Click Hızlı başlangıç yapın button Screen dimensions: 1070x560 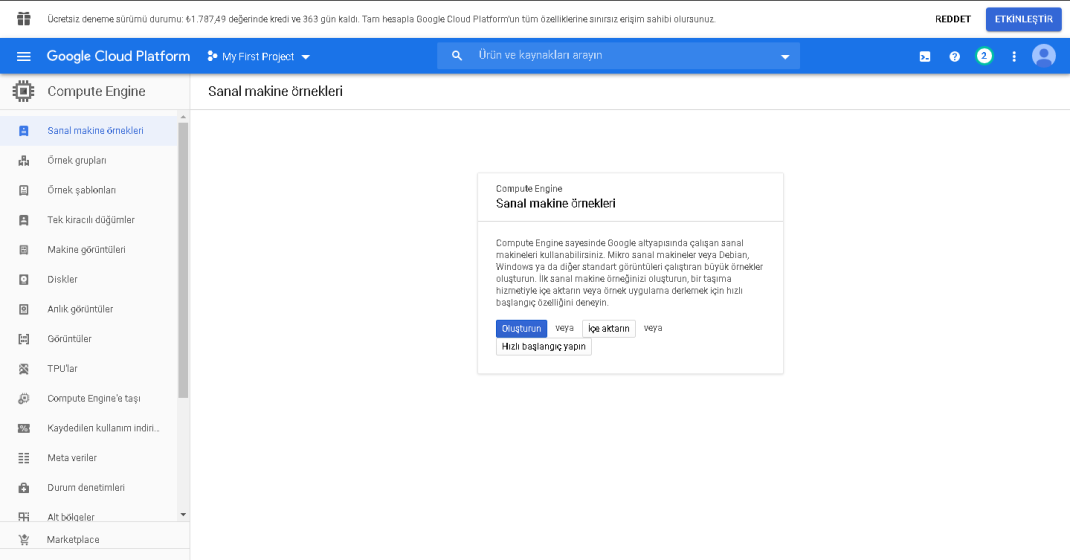(x=544, y=347)
